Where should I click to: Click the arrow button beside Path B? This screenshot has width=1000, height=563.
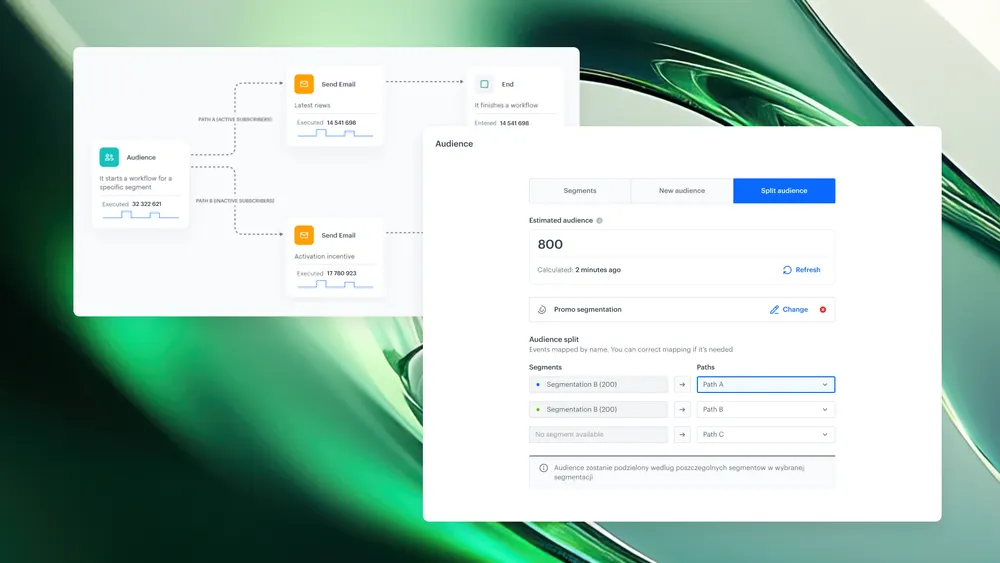pos(682,409)
